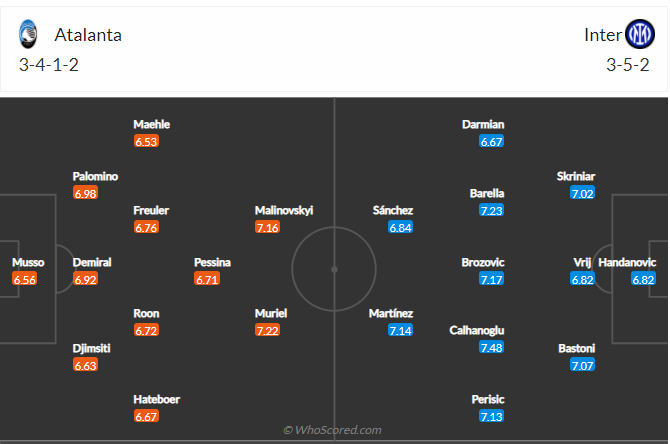Click Maehle's 6.53 rating badge
Screen dimensions: 670x444
point(146,141)
